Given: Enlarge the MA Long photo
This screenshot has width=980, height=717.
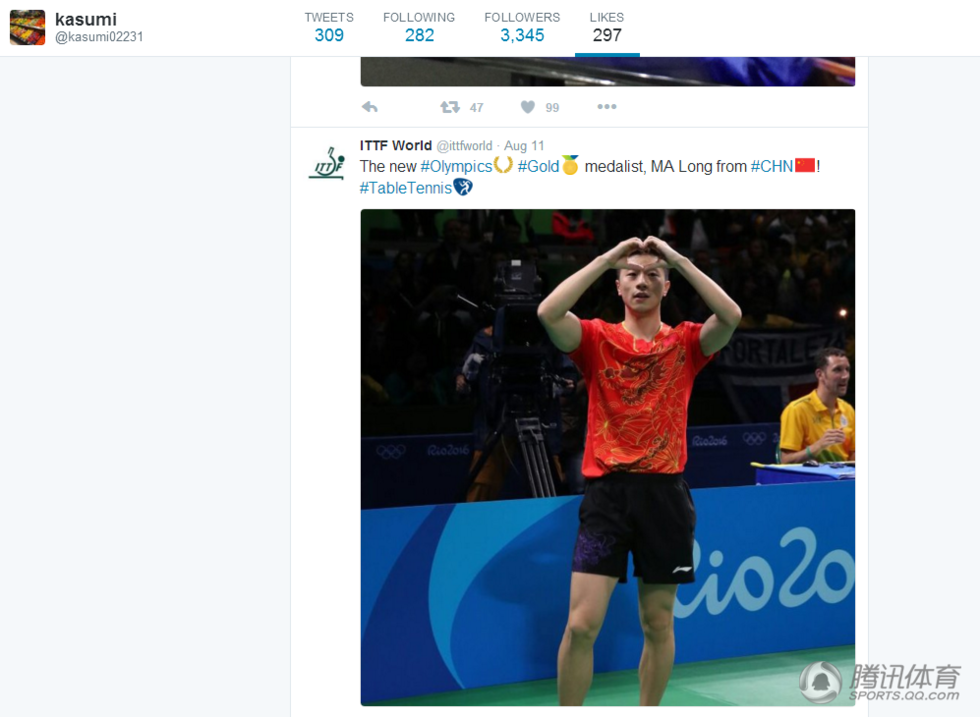Looking at the screenshot, I should click(x=608, y=458).
